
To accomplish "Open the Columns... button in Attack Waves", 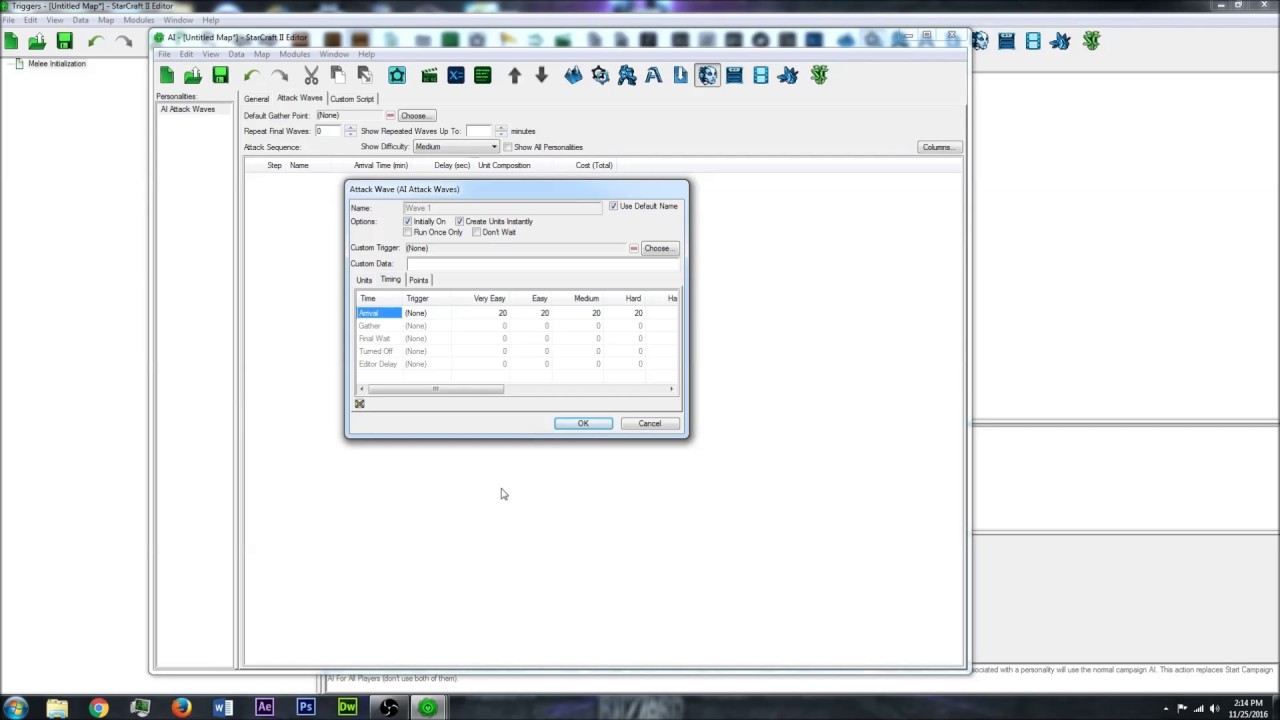I will 938,147.
